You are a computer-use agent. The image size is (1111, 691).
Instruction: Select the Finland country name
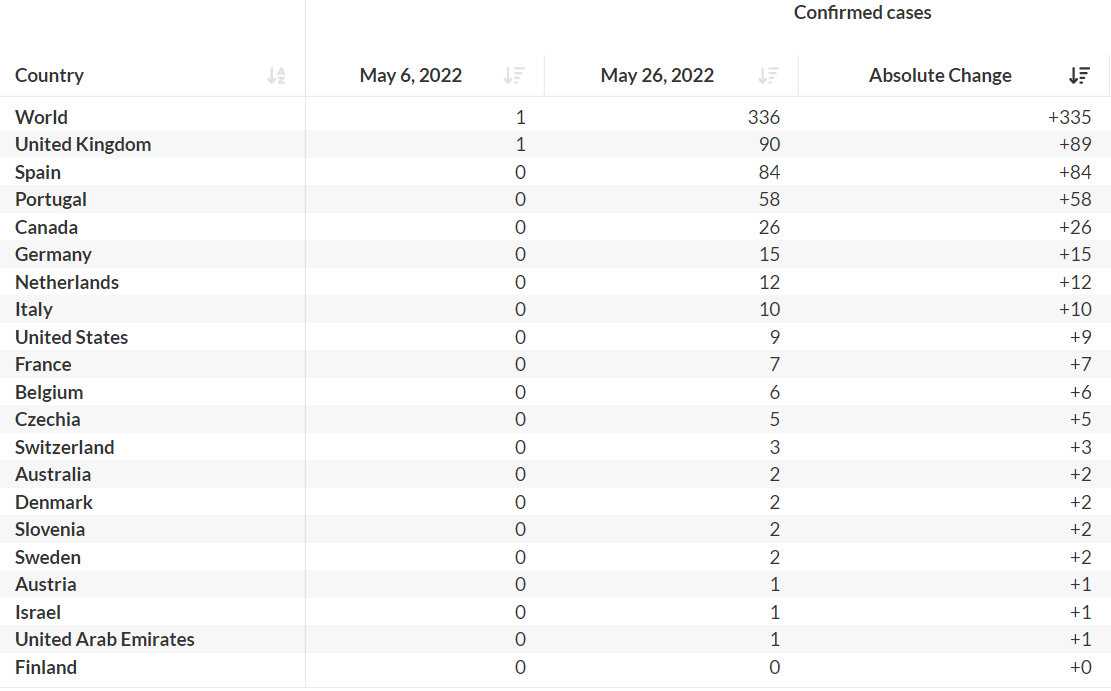coord(46,667)
